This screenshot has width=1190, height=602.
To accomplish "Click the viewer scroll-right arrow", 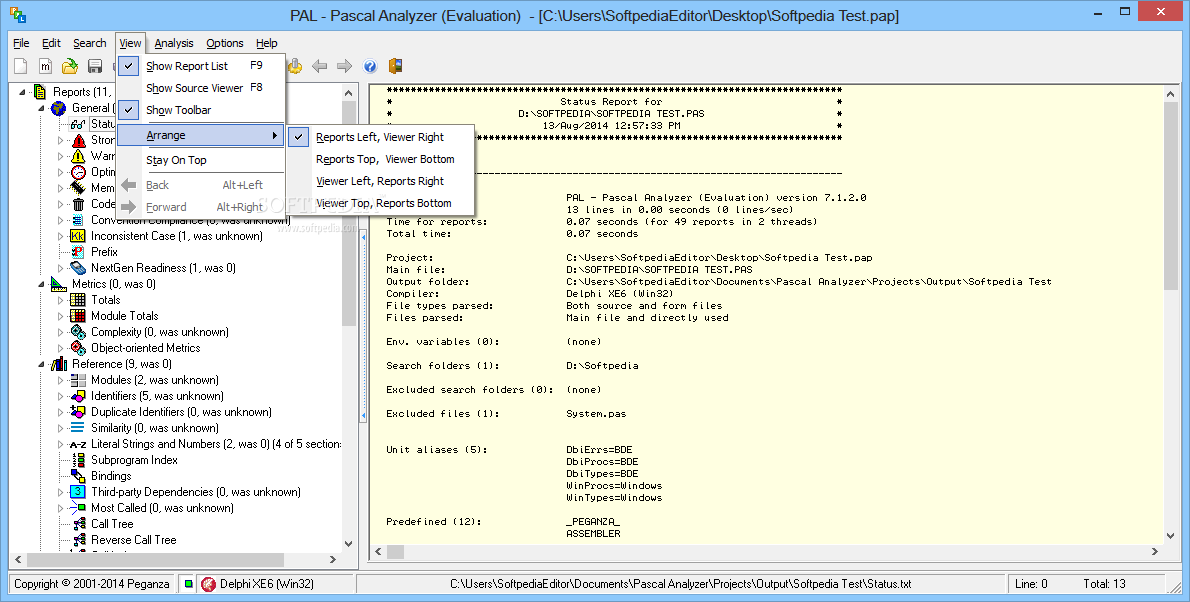I will [x=1155, y=551].
